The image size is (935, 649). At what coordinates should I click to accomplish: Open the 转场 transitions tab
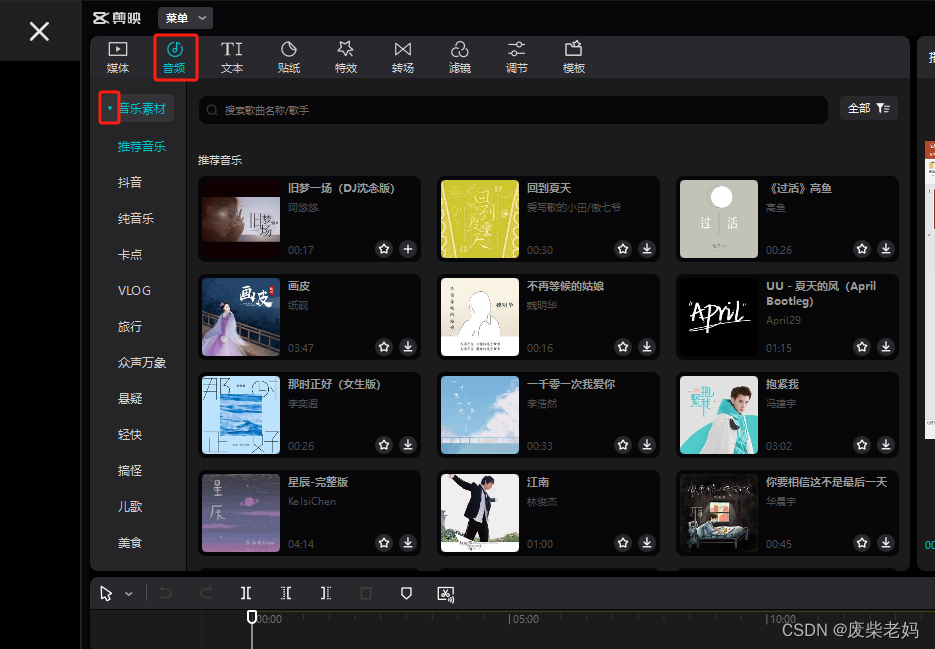(403, 57)
